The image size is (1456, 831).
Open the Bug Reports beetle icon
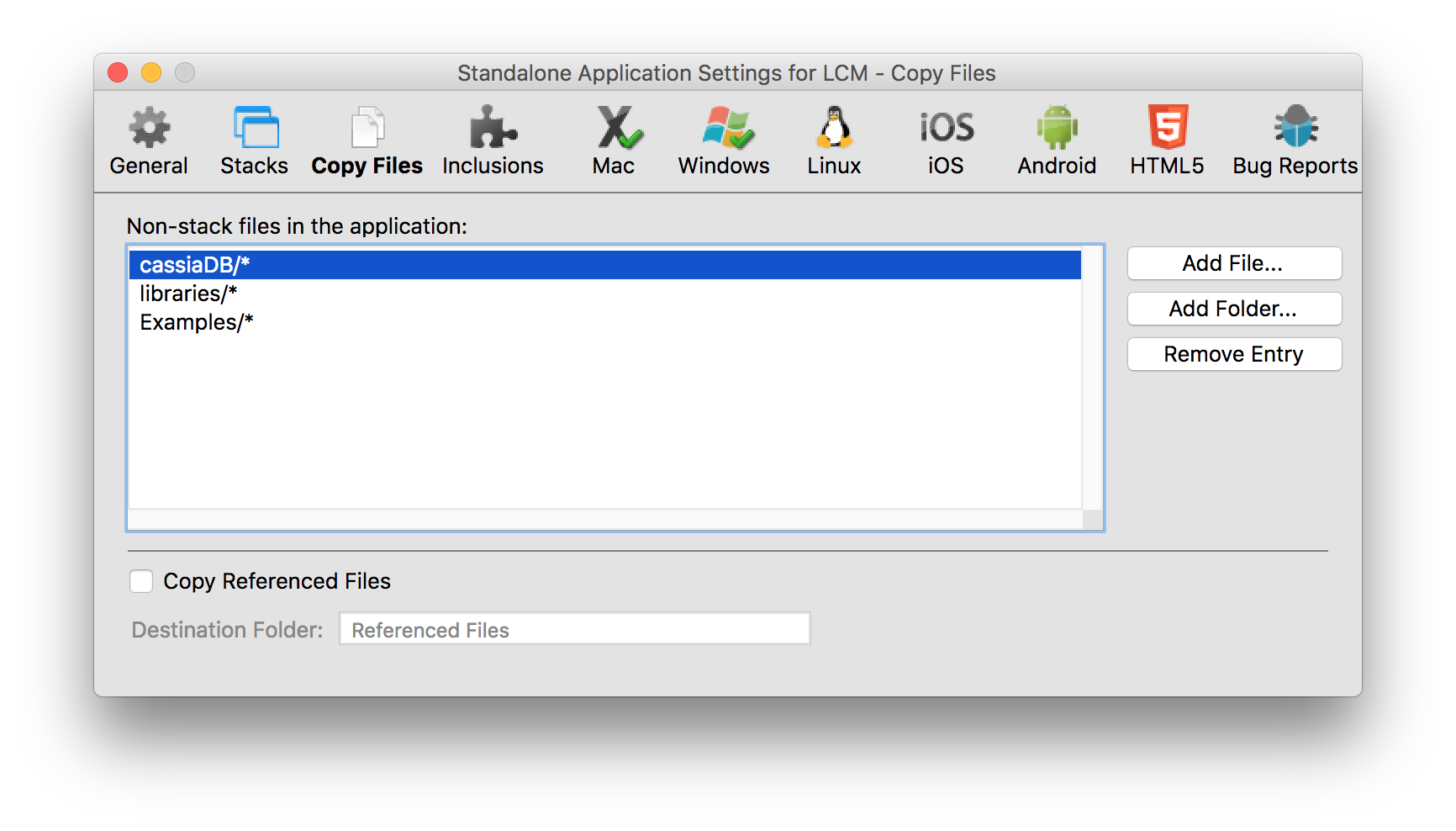[1296, 129]
